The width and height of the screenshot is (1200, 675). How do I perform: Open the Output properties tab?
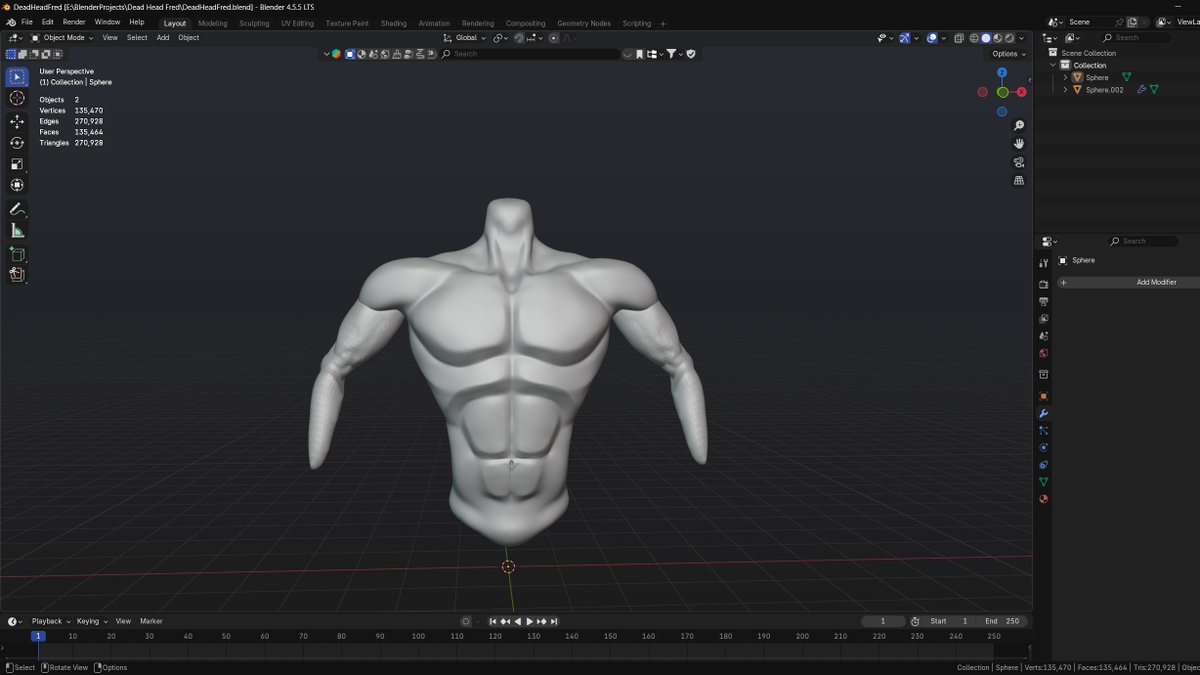[1043, 301]
